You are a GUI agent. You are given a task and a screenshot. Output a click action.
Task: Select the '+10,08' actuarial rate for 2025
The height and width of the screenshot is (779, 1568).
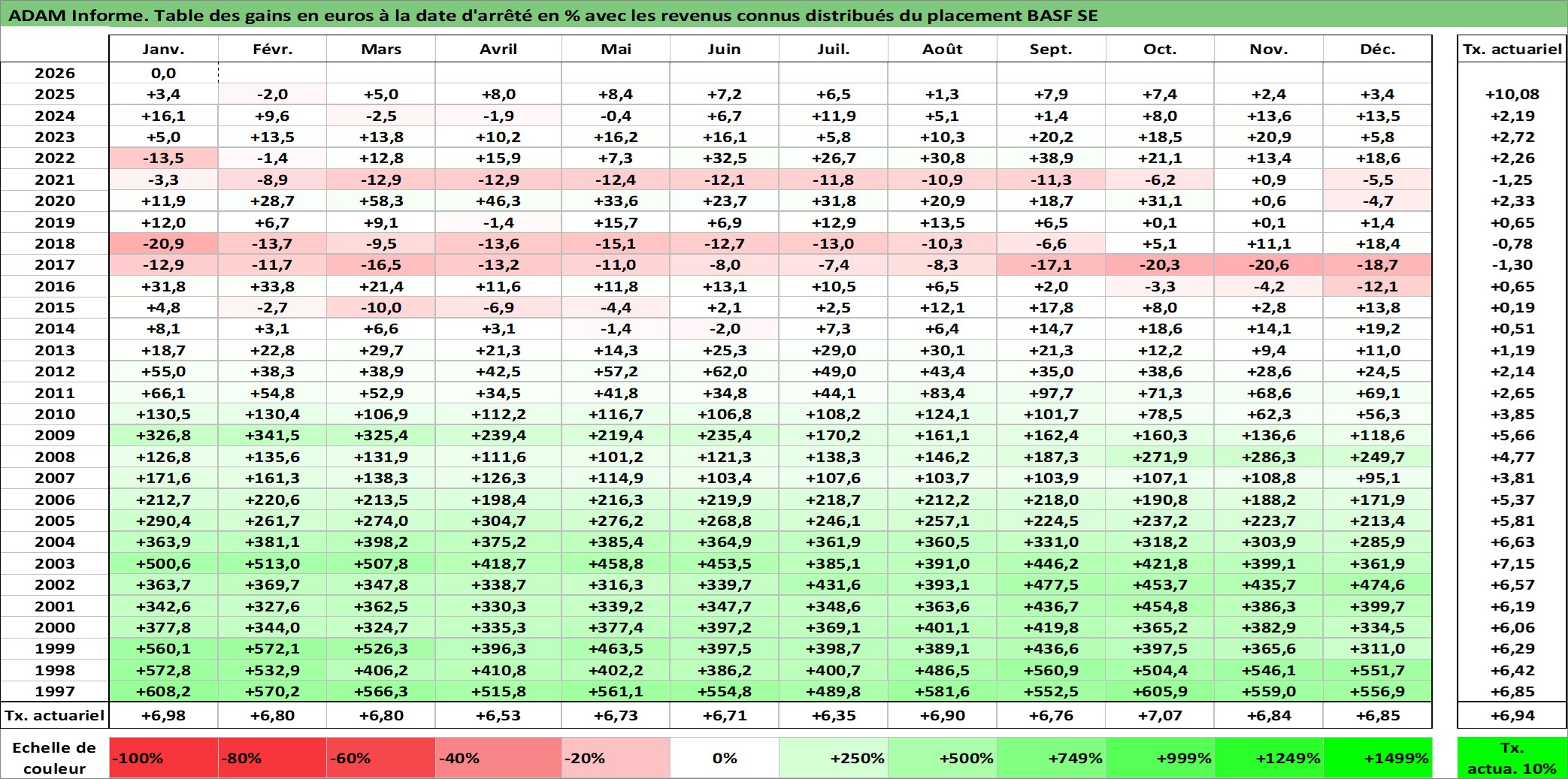(1512, 94)
